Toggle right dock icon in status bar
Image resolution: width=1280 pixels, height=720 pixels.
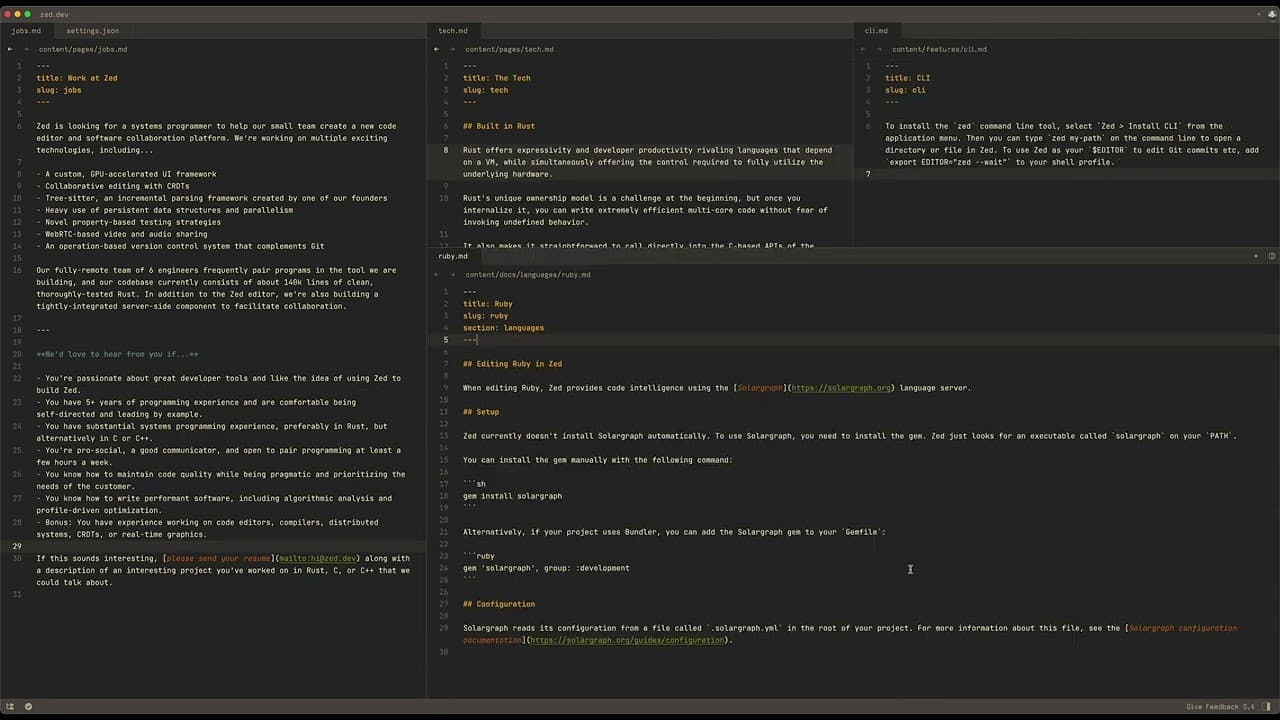tap(1268, 707)
